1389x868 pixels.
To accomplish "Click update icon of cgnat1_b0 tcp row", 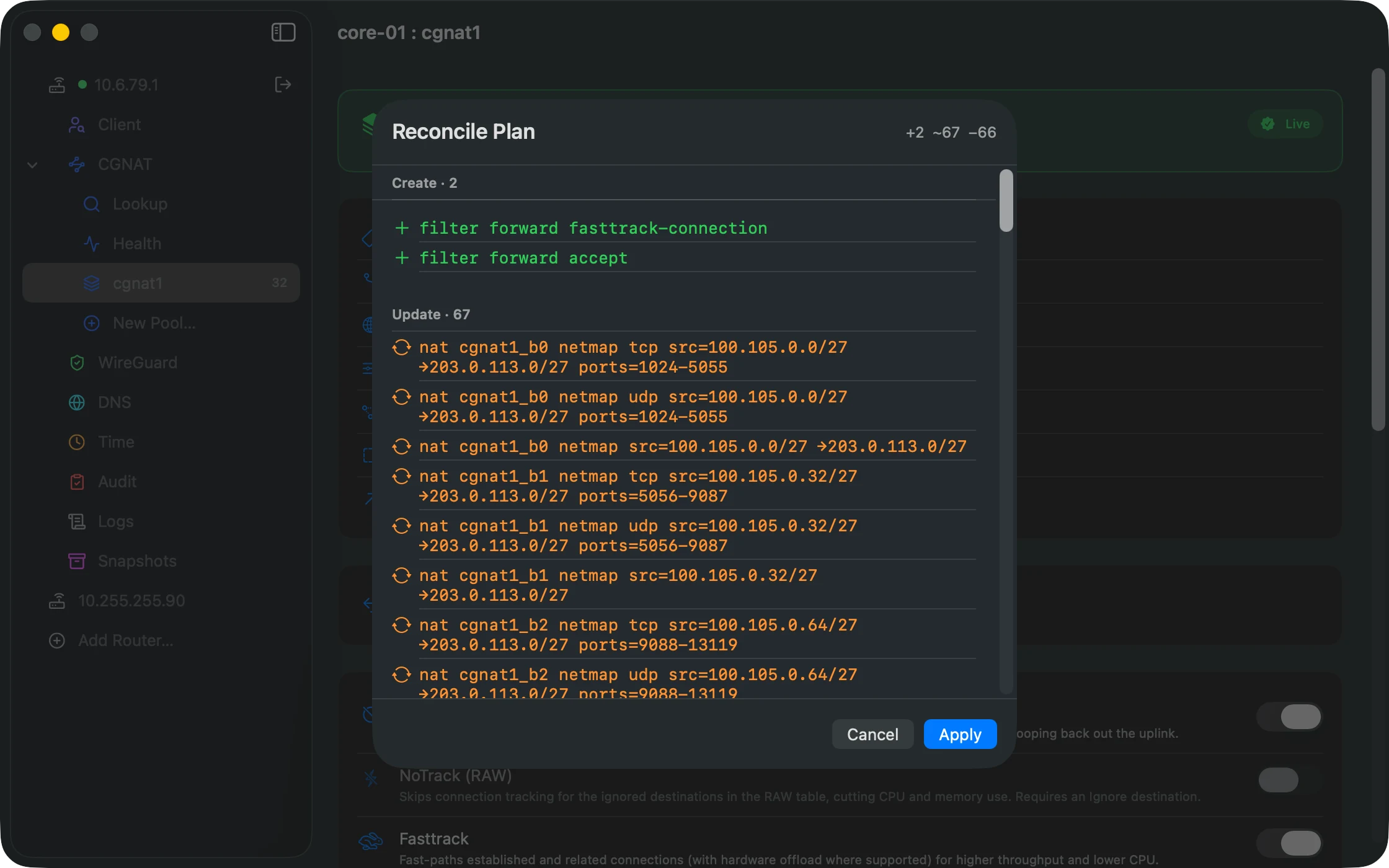I will point(402,347).
